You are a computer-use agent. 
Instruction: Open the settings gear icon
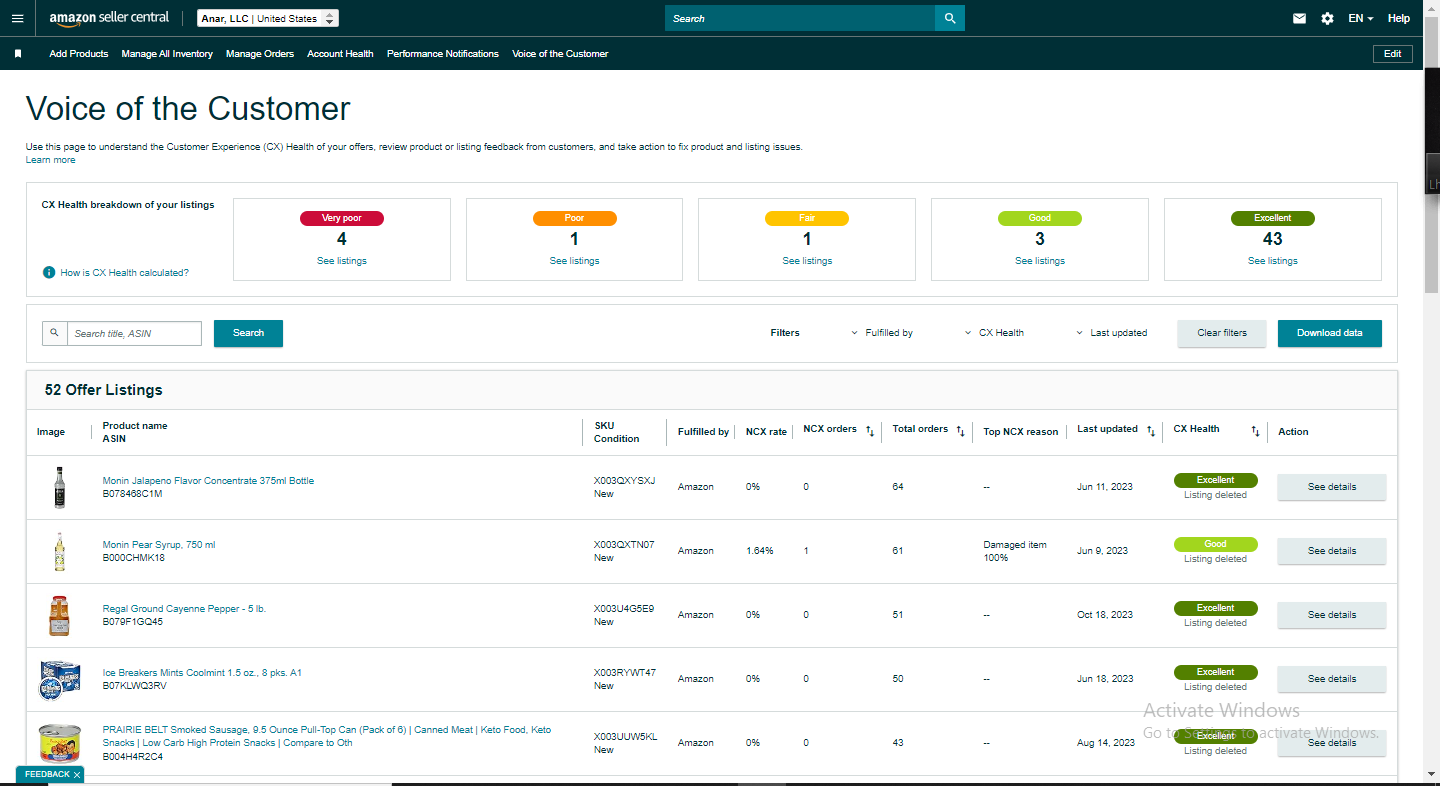pos(1327,18)
